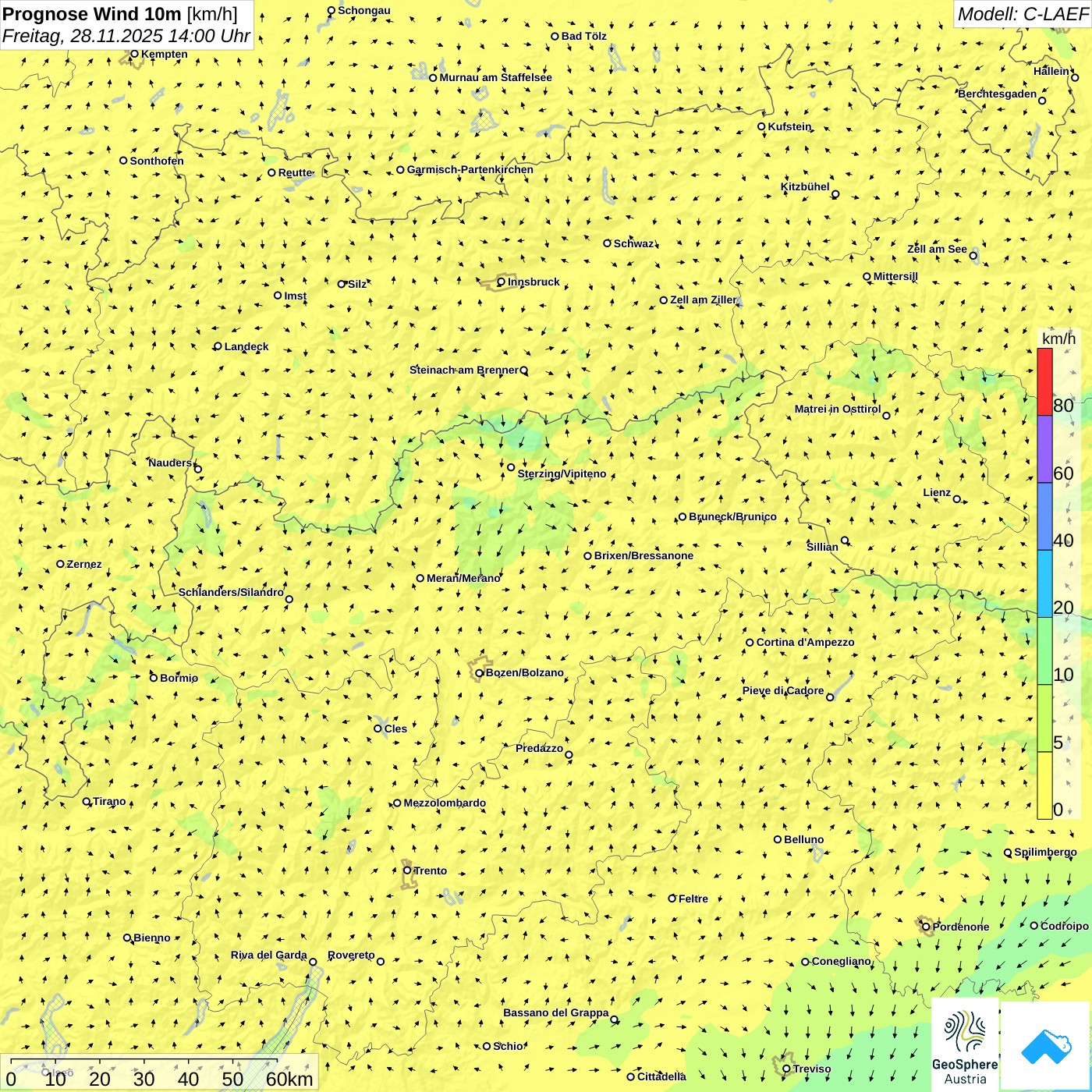Click the Sterzing/Vipiteno city label
1092x1092 pixels.
(x=562, y=473)
